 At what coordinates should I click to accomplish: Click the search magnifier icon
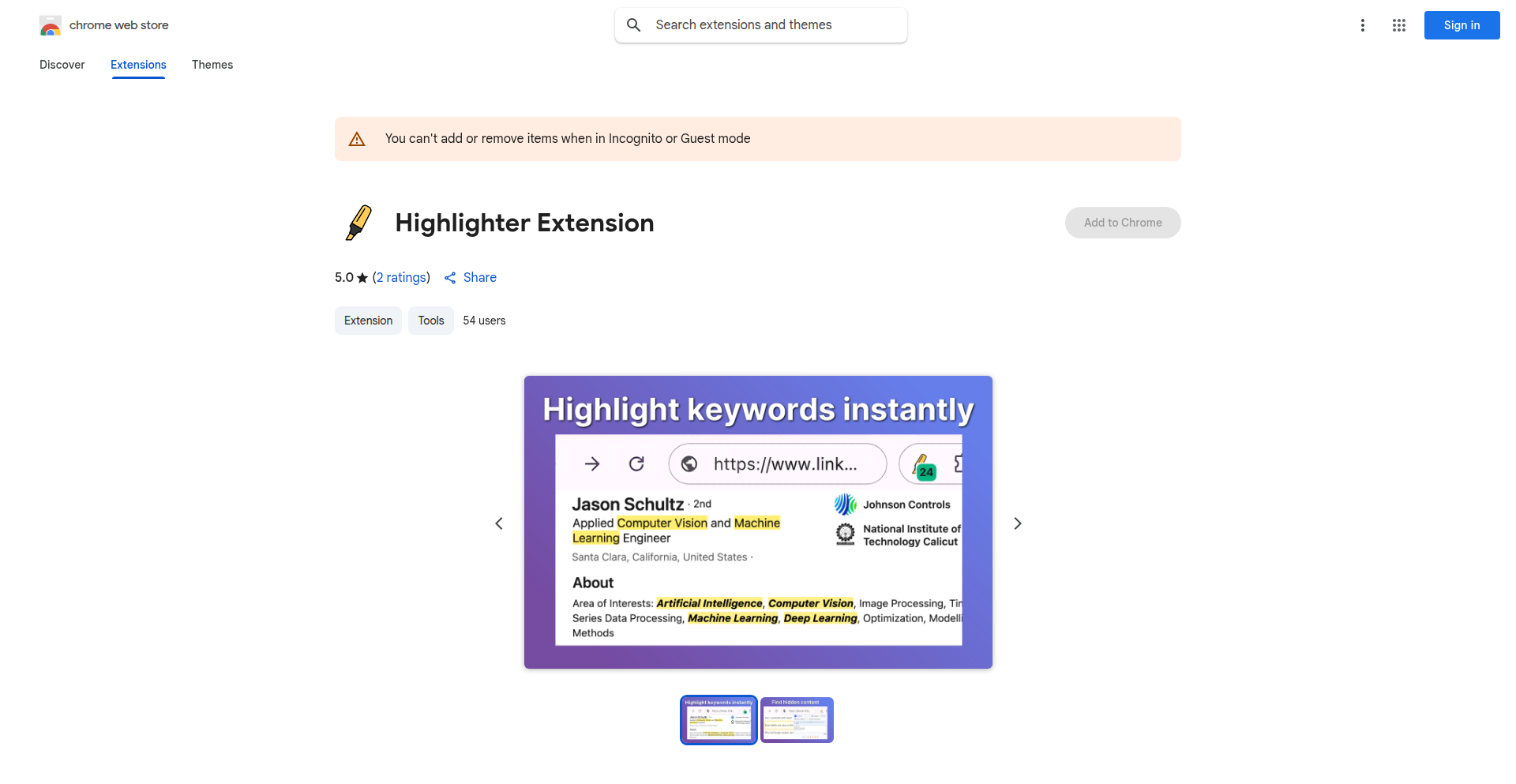point(633,25)
